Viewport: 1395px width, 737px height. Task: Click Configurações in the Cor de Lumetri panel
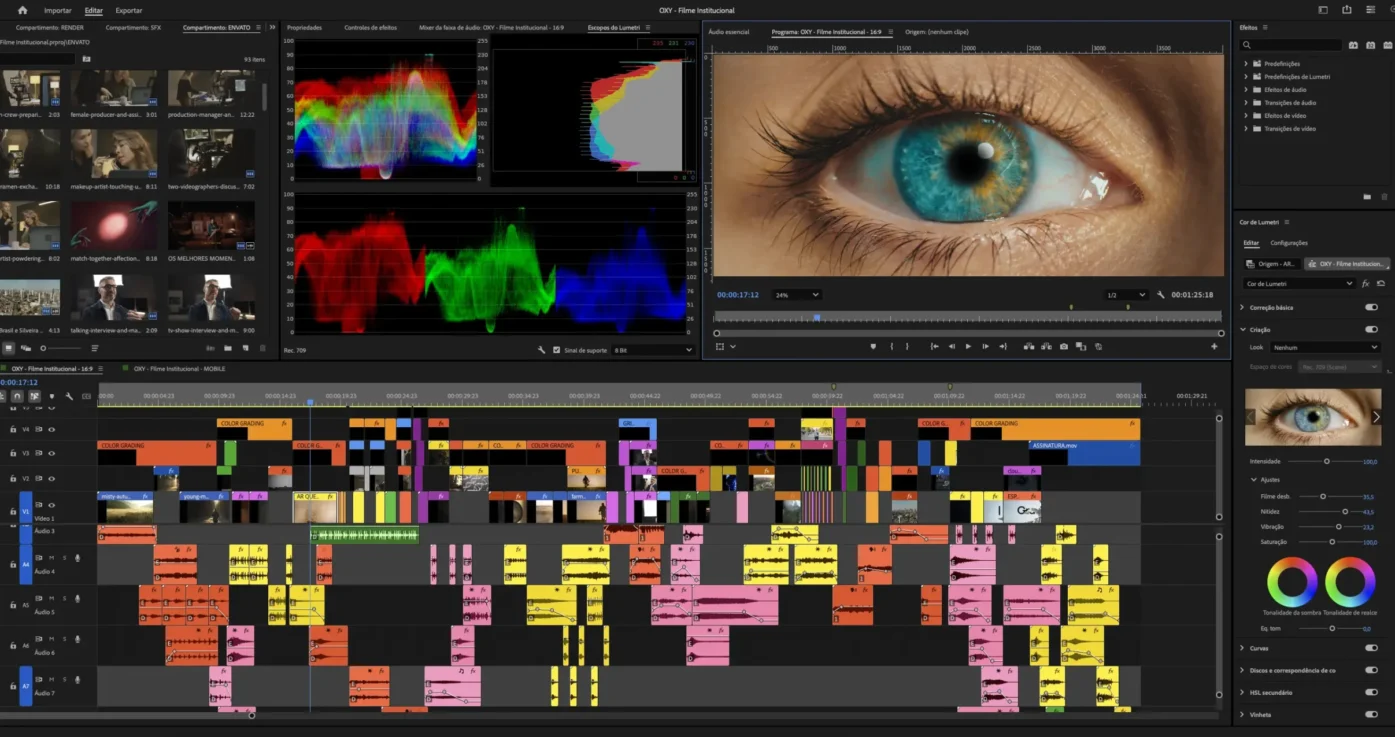click(x=1289, y=243)
